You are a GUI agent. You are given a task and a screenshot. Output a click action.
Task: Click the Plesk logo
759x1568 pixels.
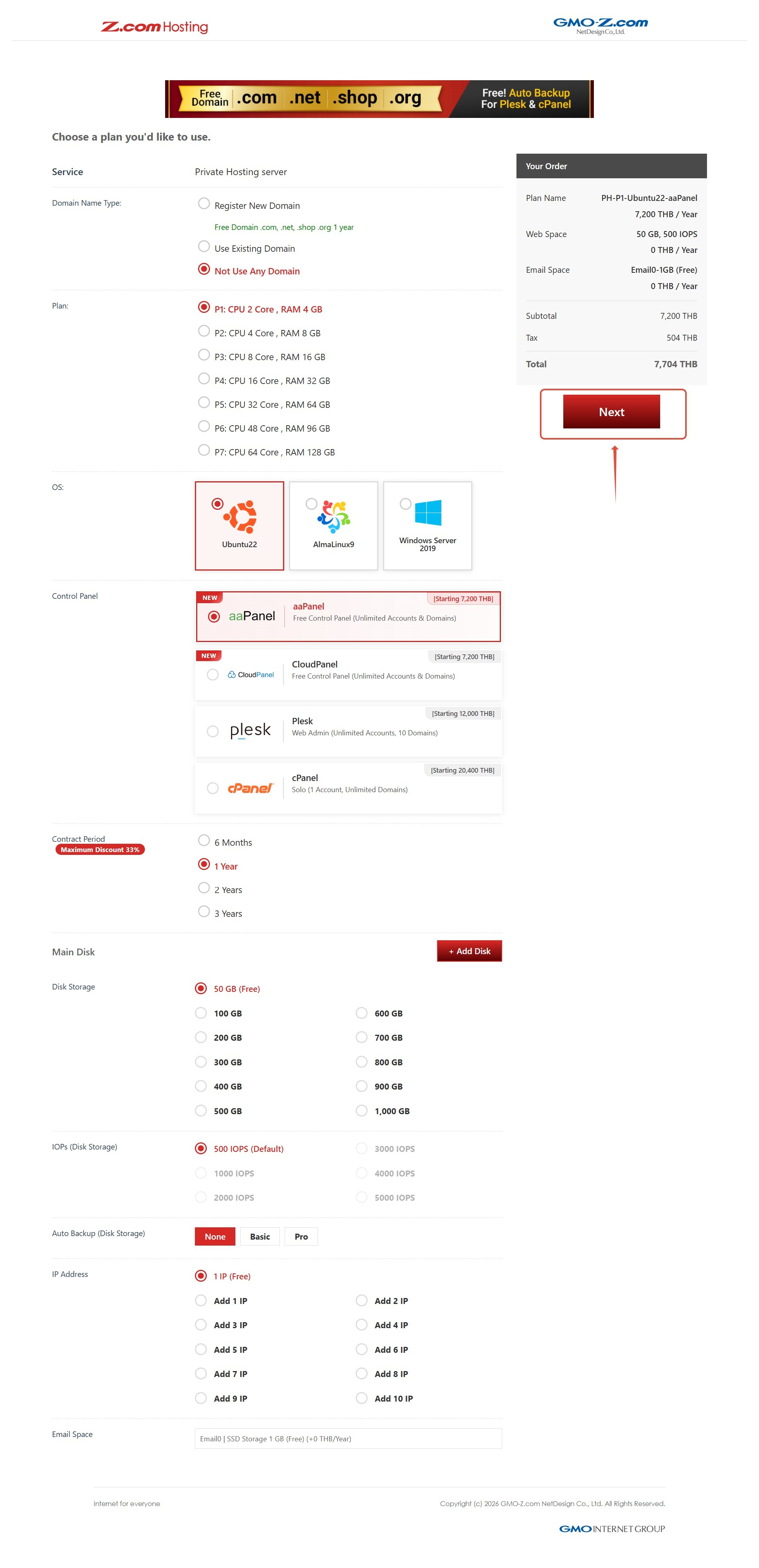250,731
